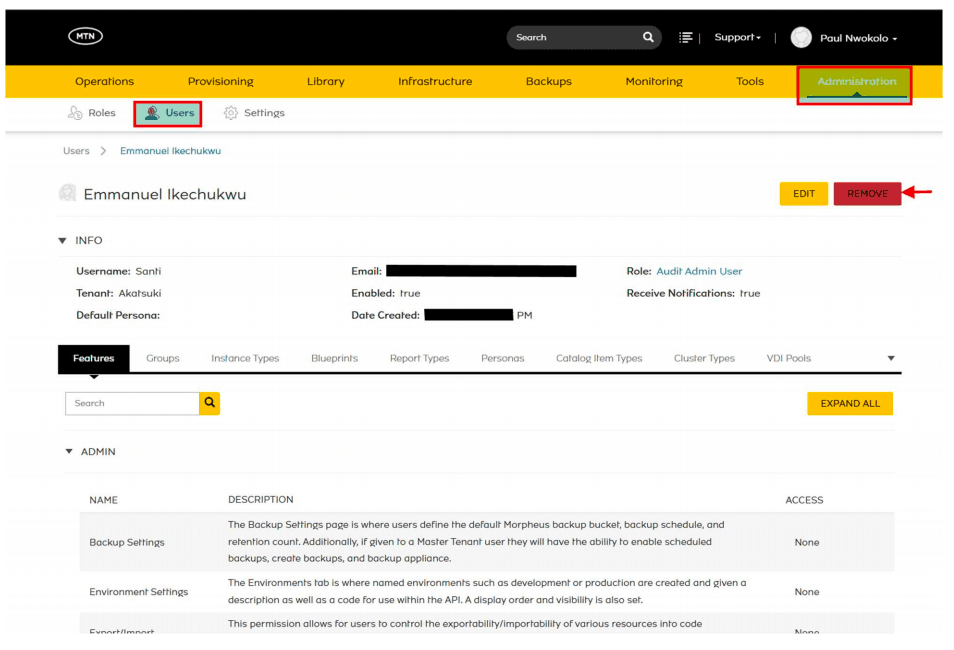The image size is (954, 650).
Task: Click the Roles icon in the submenu
Action: (x=75, y=113)
